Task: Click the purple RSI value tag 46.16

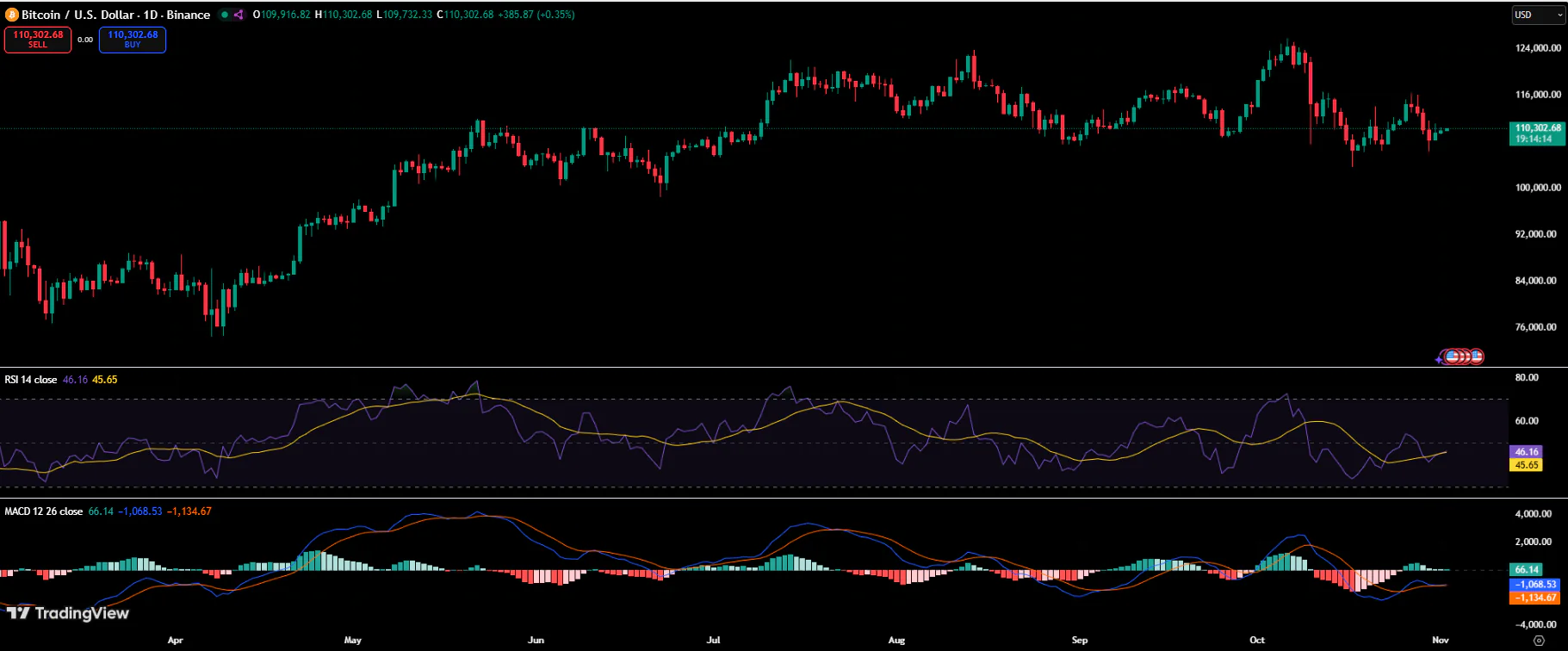Action: [1526, 452]
